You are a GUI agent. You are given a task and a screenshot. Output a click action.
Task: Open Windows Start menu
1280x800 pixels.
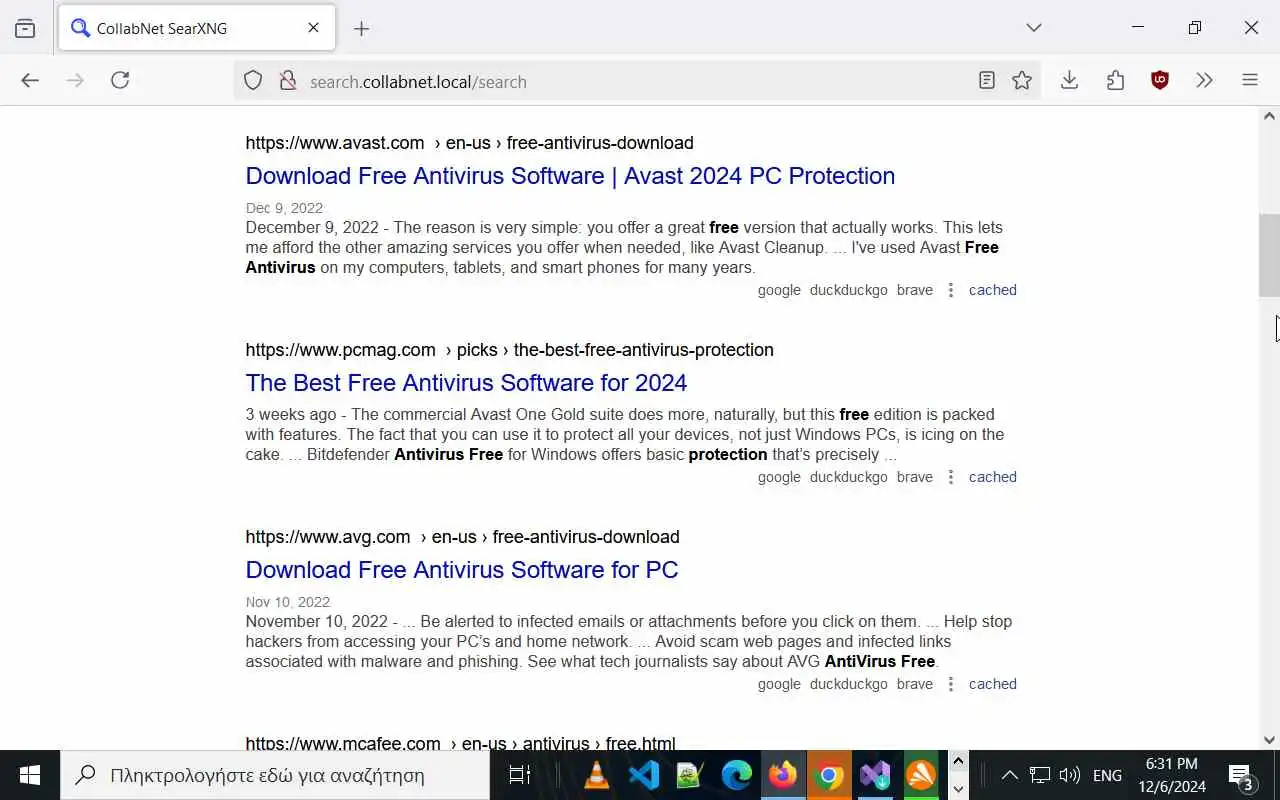29,775
